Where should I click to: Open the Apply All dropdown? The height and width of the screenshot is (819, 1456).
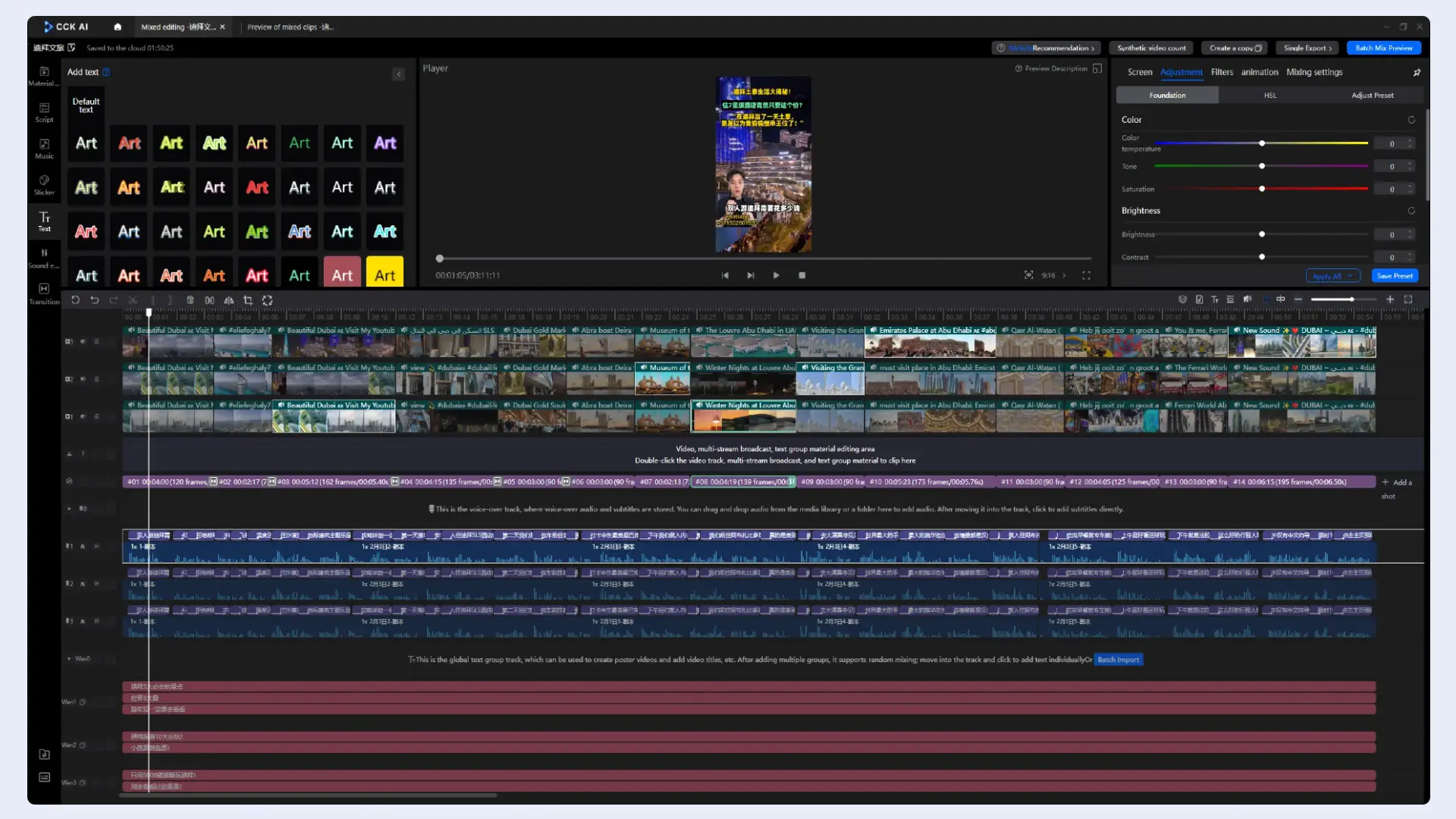(1332, 276)
